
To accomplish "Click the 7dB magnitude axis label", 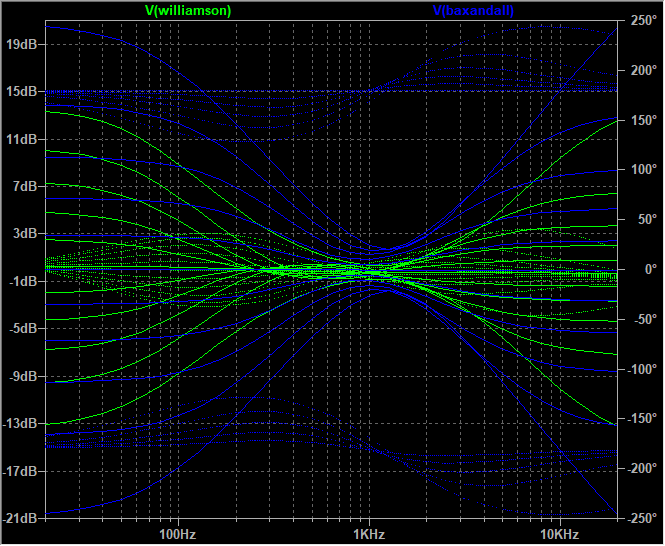I will tap(25, 186).
